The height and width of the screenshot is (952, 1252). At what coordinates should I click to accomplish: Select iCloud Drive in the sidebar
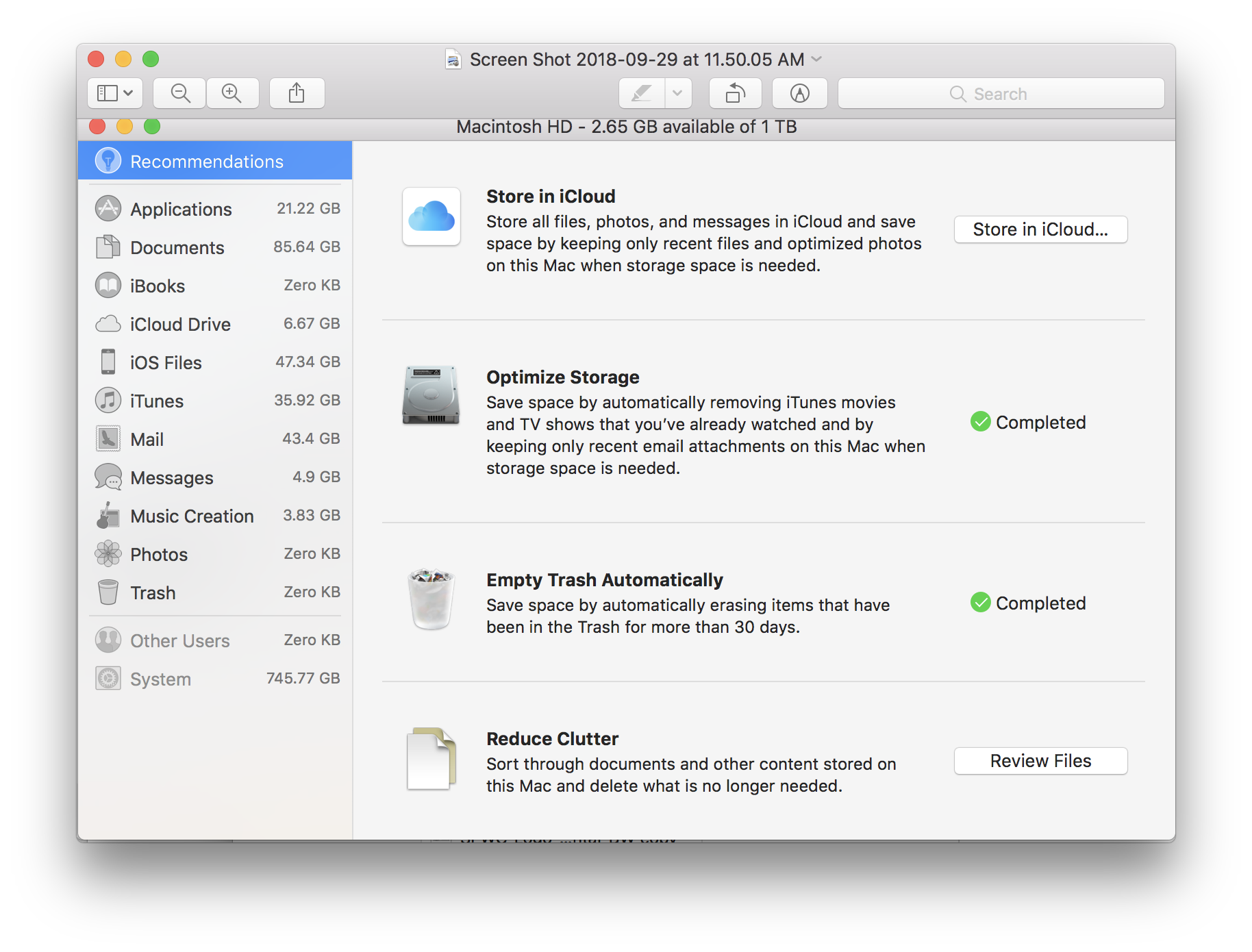tap(215, 323)
